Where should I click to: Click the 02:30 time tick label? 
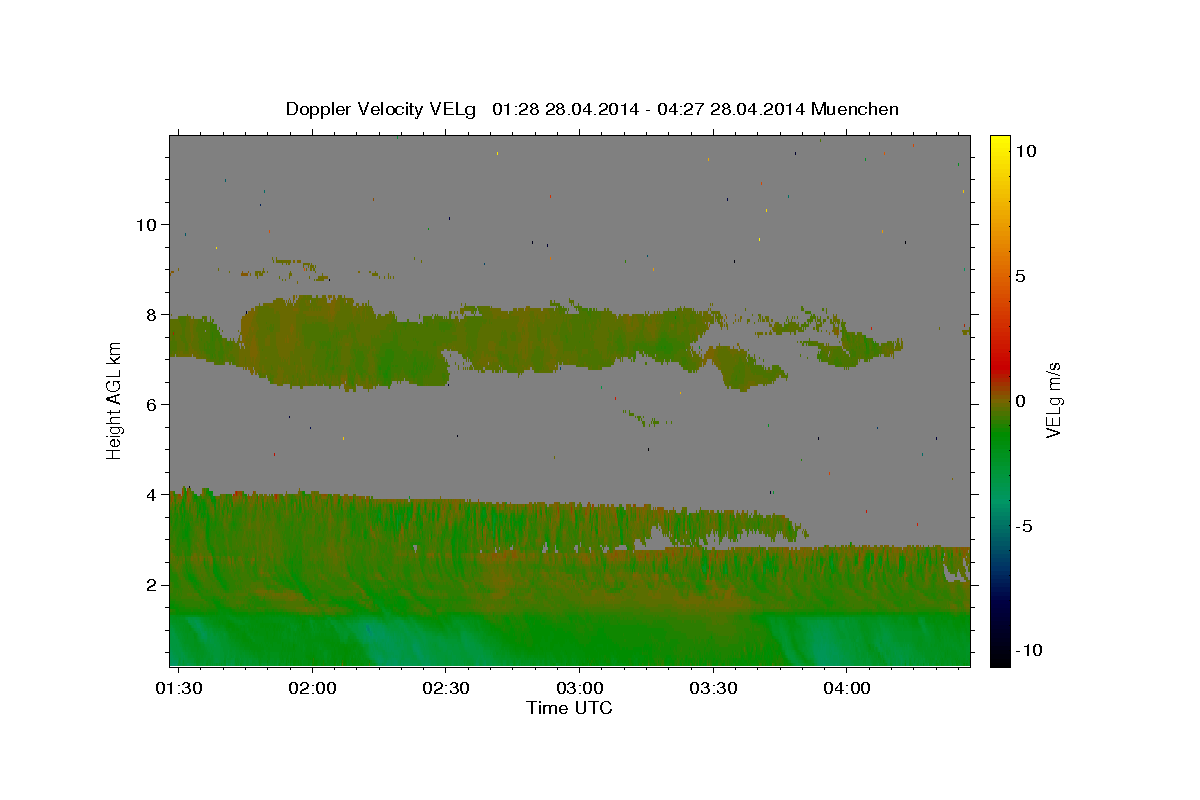[x=445, y=689]
